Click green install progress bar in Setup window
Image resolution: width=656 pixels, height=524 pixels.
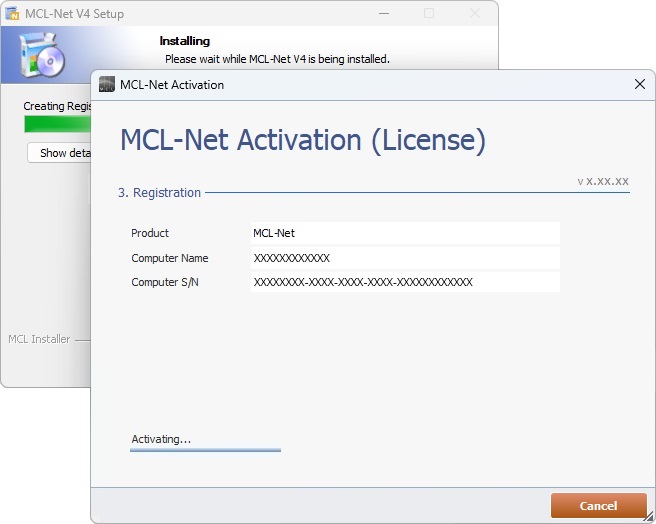(58, 124)
